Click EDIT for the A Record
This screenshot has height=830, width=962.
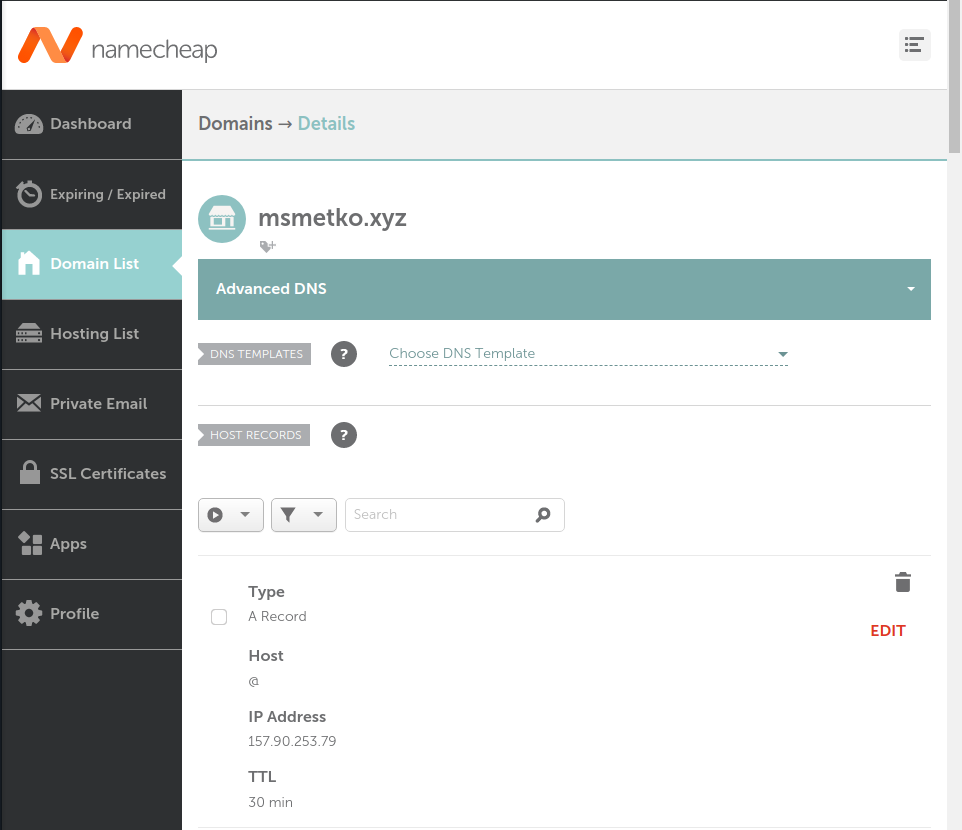(887, 631)
